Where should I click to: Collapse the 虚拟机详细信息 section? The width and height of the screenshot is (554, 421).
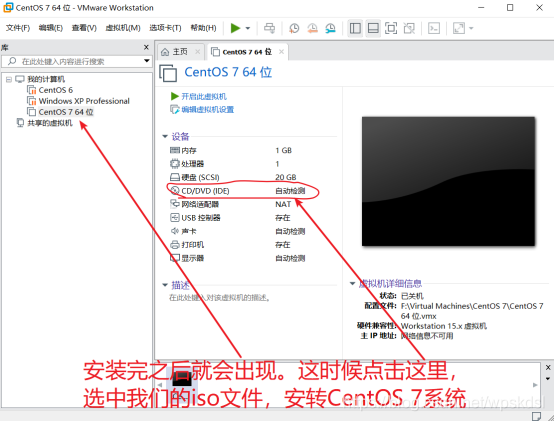pos(352,284)
